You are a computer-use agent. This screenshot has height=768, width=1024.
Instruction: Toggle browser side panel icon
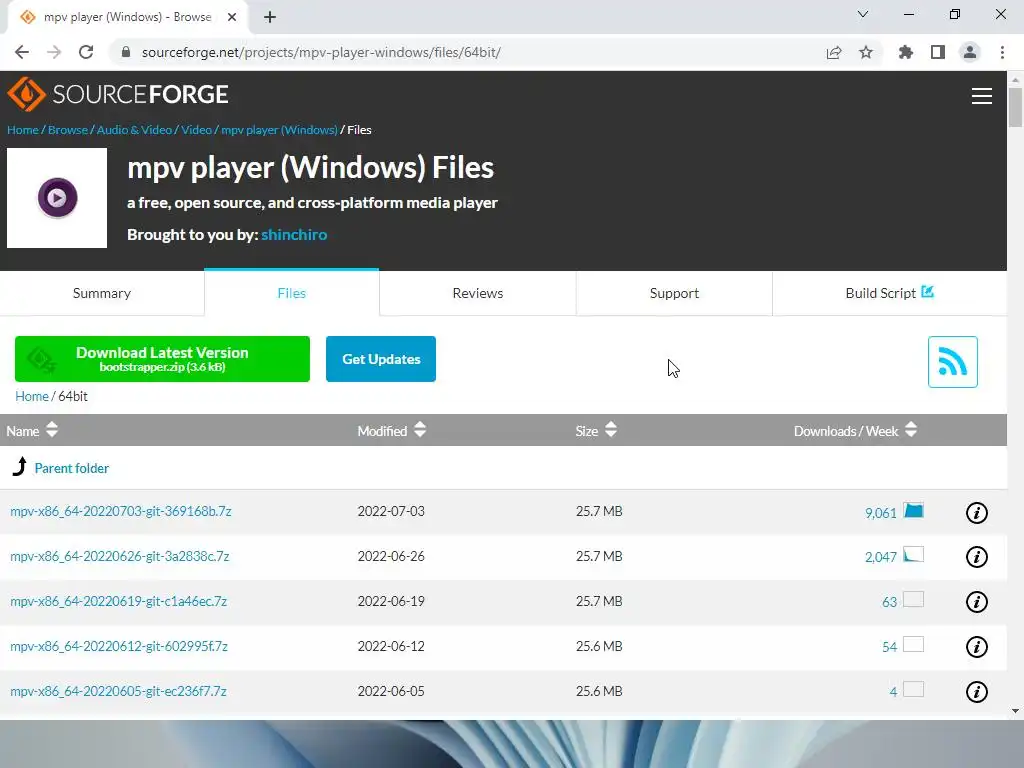coord(938,52)
